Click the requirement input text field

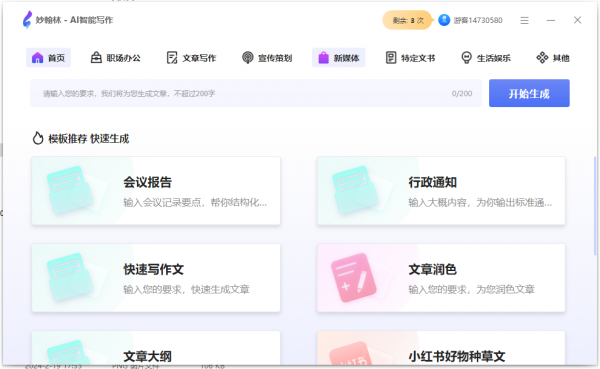point(256,93)
